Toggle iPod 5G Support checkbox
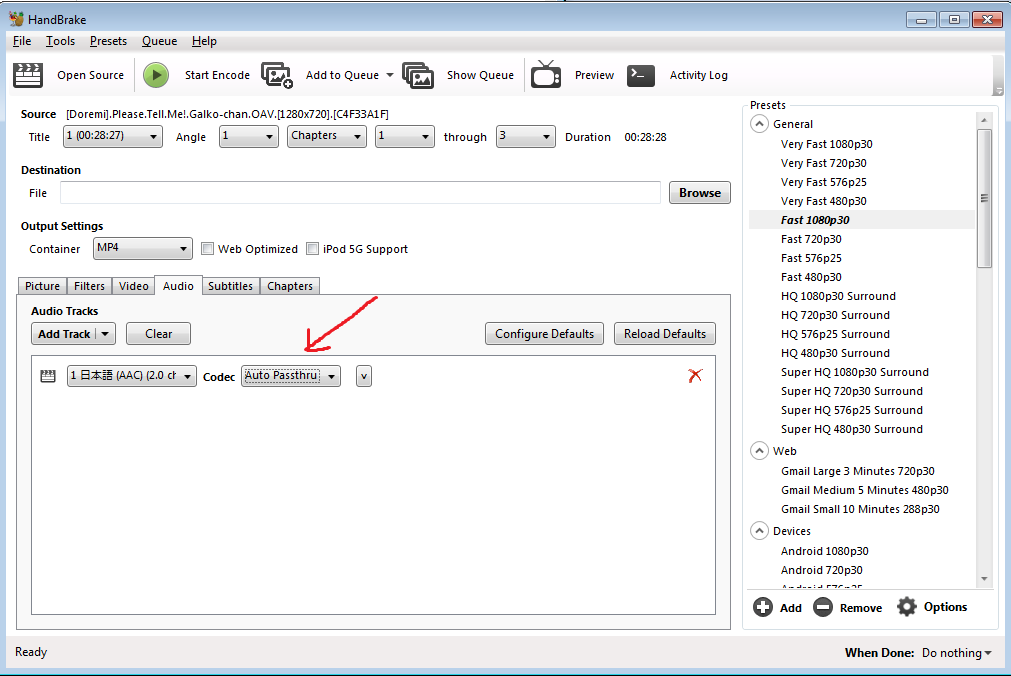The image size is (1011, 676). (313, 249)
